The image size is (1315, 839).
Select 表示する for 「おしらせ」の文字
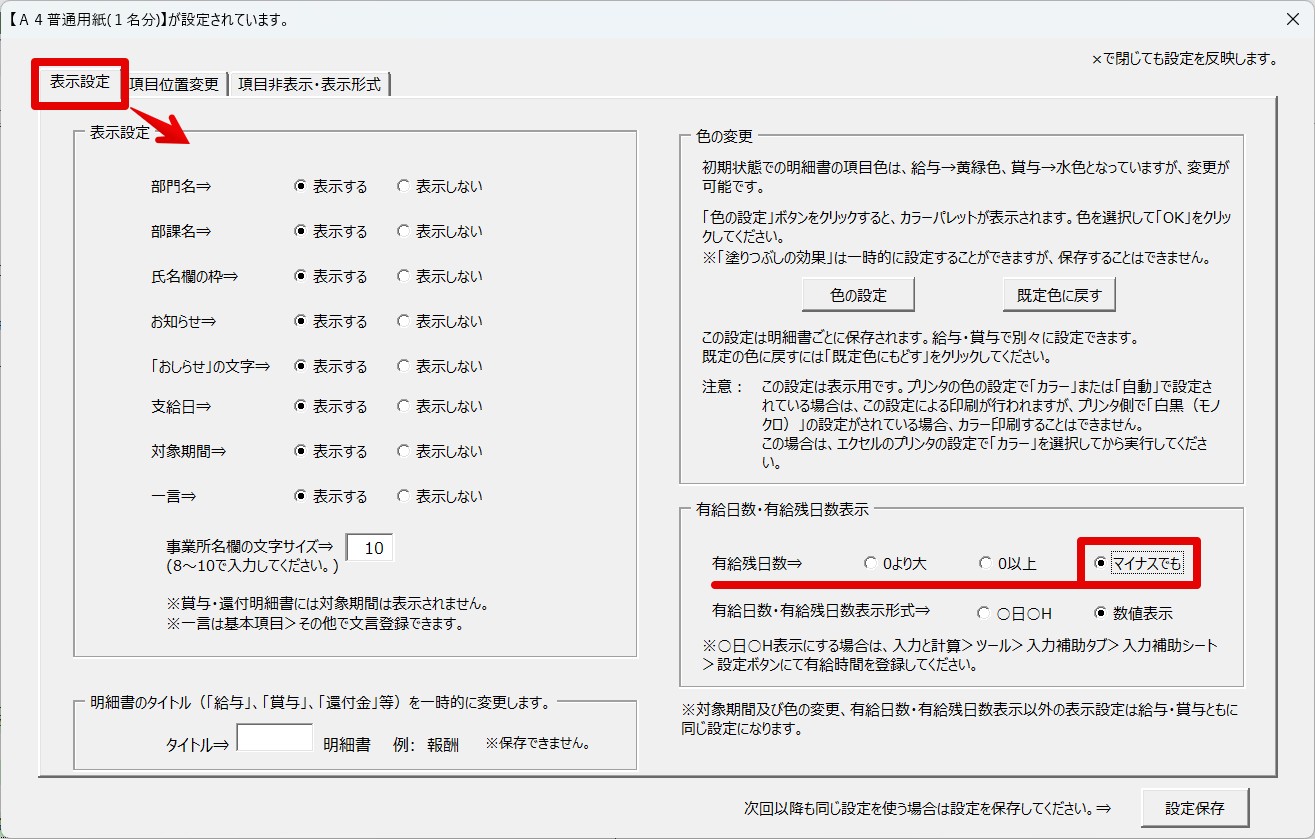300,366
